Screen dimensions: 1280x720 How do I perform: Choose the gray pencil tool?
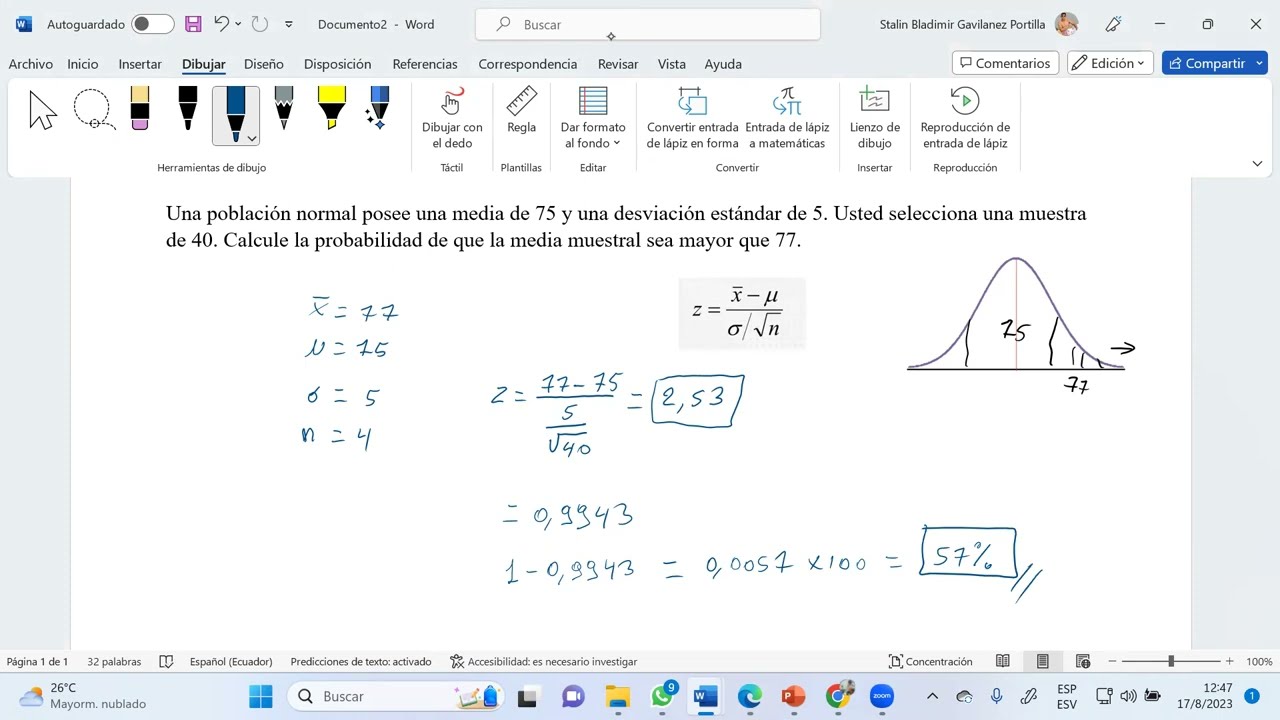tap(283, 108)
